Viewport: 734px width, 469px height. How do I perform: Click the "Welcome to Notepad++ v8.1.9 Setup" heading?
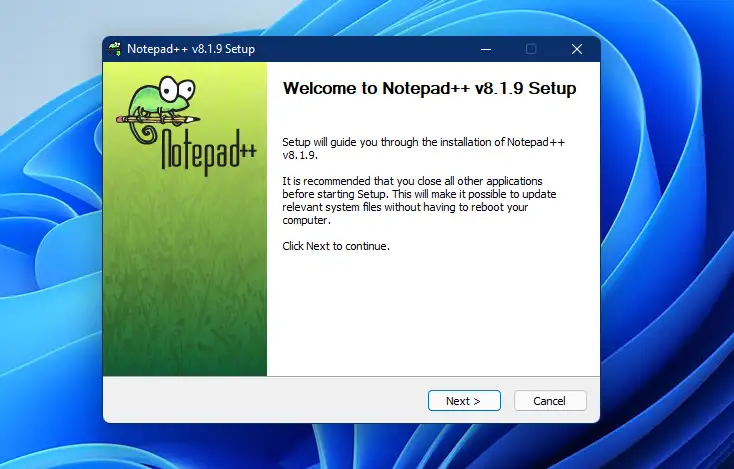pos(429,88)
